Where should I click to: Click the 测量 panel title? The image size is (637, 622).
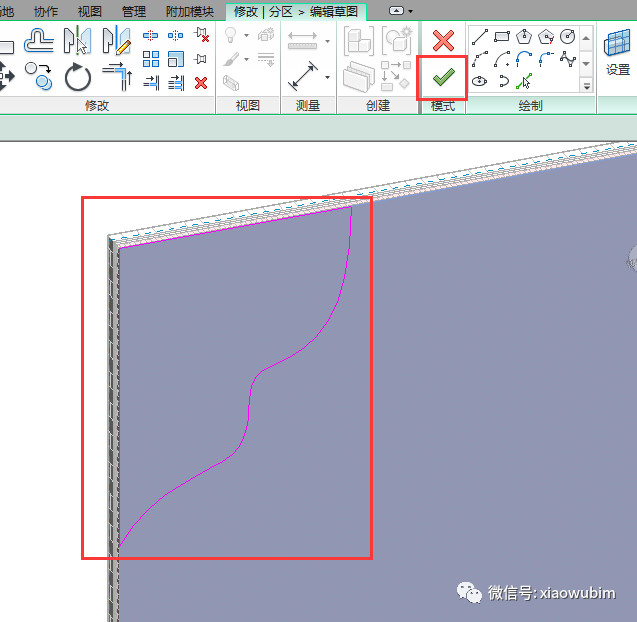tap(308, 106)
